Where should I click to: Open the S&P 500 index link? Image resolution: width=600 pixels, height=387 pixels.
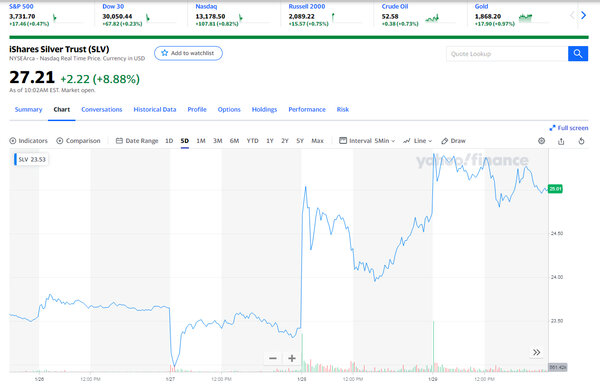click(x=21, y=7)
